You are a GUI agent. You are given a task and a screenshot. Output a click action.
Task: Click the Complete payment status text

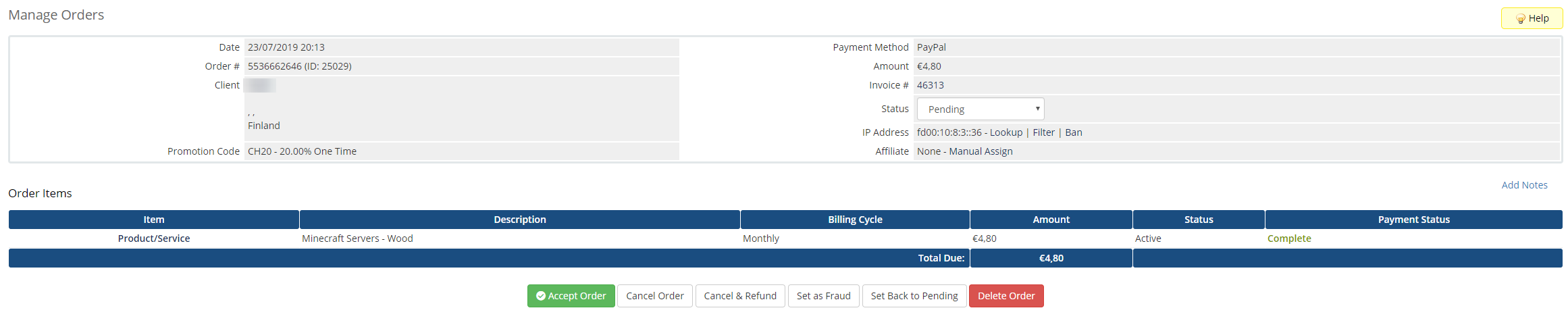click(x=1288, y=238)
